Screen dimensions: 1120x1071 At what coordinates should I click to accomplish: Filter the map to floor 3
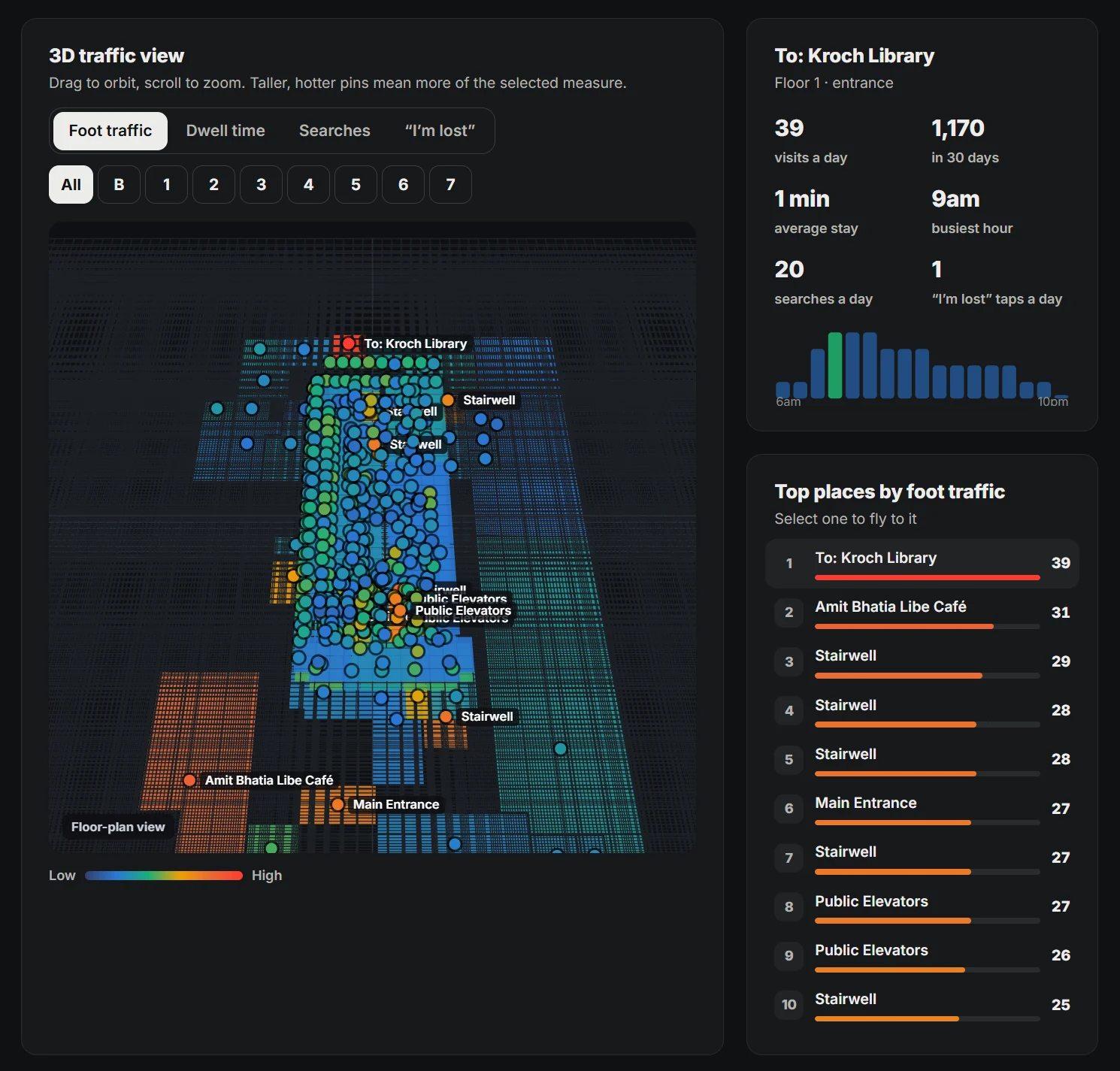click(261, 185)
